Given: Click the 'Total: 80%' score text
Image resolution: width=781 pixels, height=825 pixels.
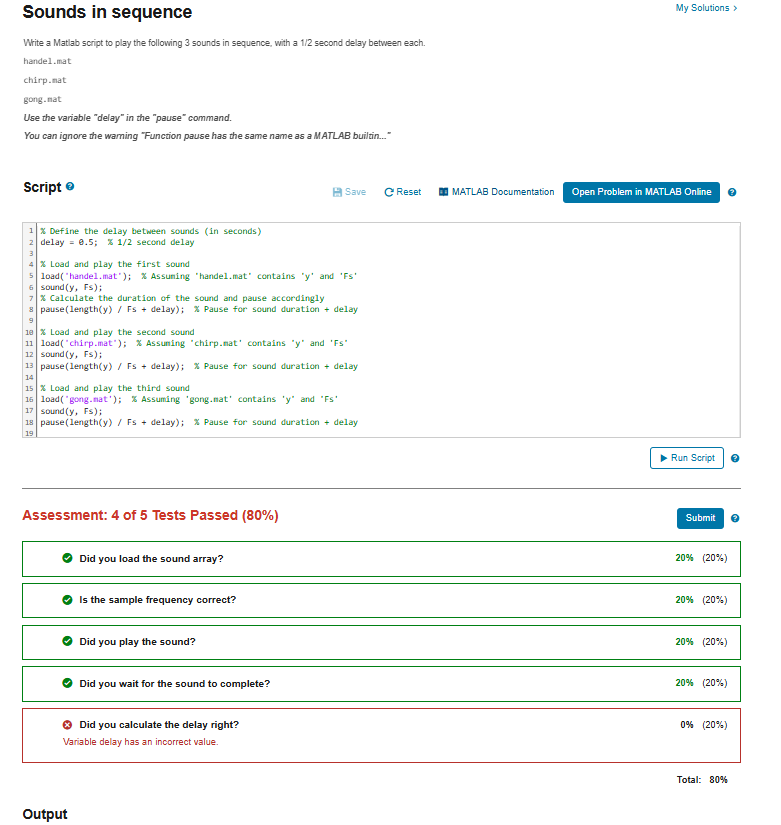Looking at the screenshot, I should click(x=702, y=779).
